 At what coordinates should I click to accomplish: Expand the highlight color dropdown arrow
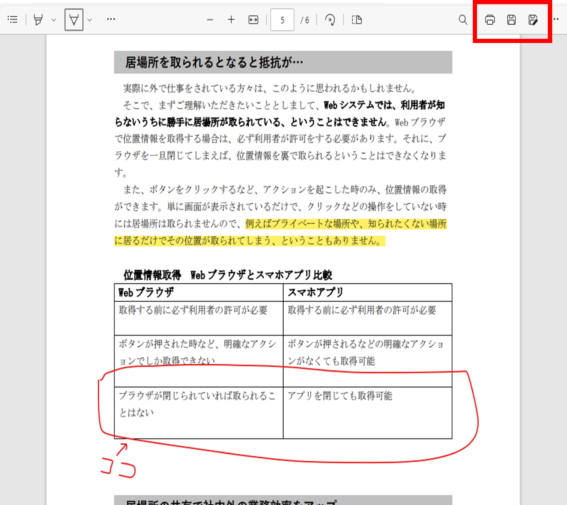tap(54, 20)
